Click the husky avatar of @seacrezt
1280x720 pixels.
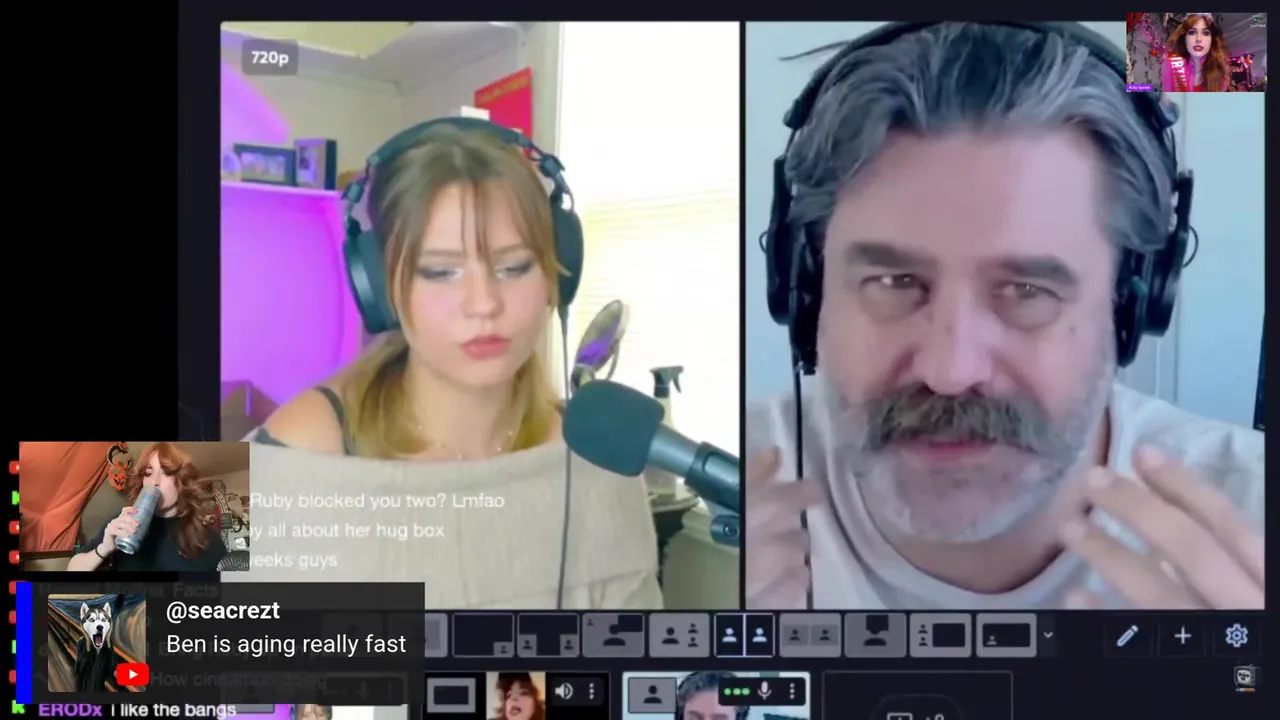click(97, 643)
